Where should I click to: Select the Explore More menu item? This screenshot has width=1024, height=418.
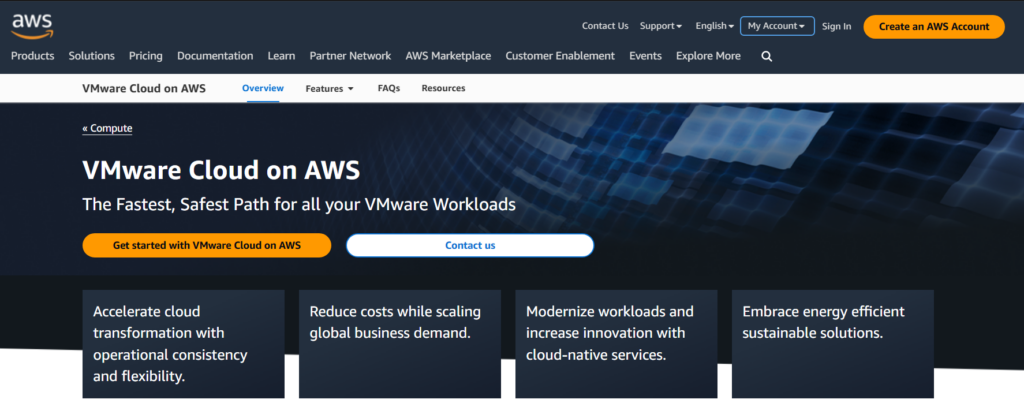coord(708,56)
